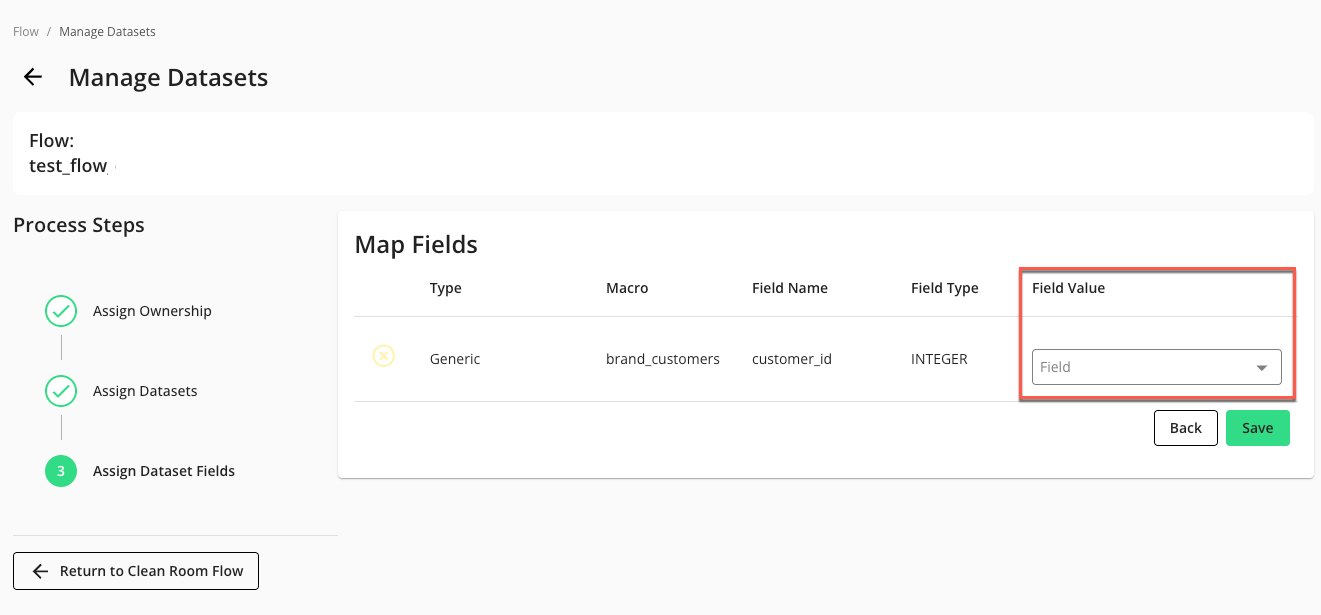Save the field mappings
1321x615 pixels.
[1257, 427]
